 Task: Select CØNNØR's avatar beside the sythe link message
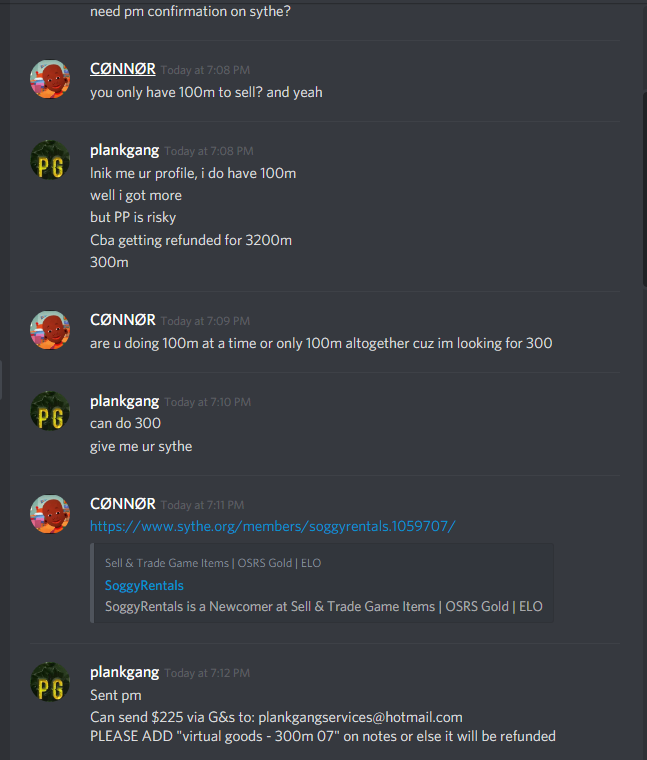click(x=50, y=514)
